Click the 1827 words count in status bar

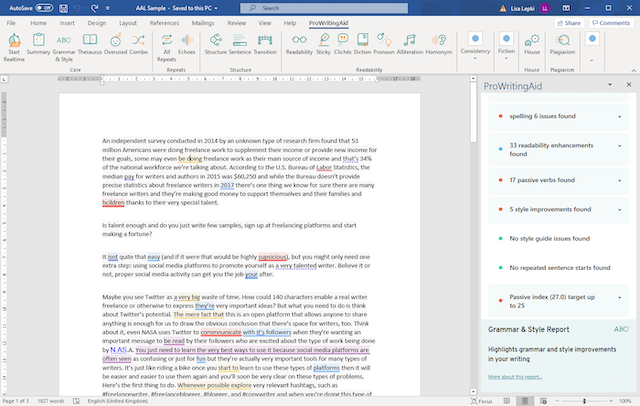[x=51, y=401]
